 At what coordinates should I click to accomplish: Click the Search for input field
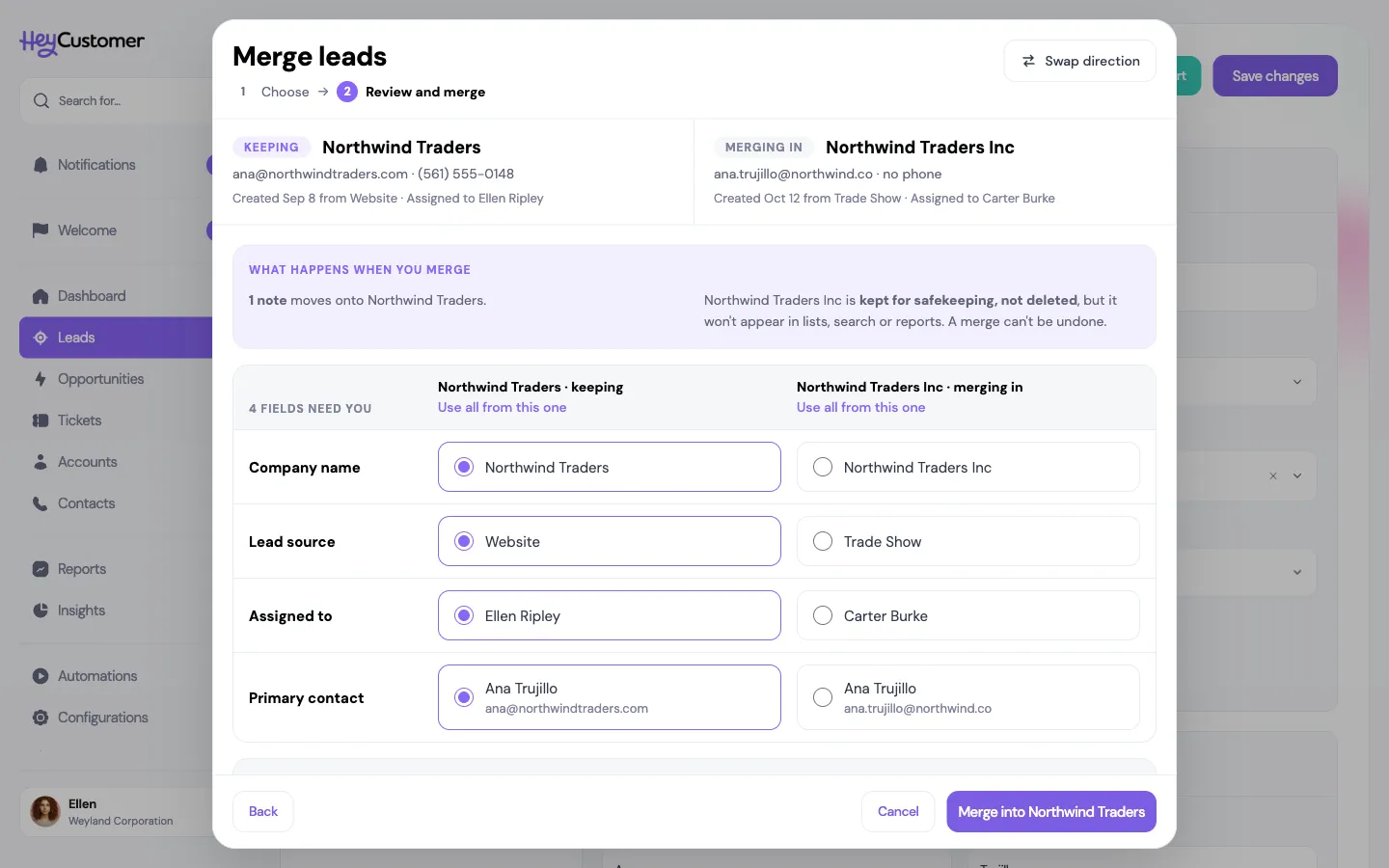[116, 100]
